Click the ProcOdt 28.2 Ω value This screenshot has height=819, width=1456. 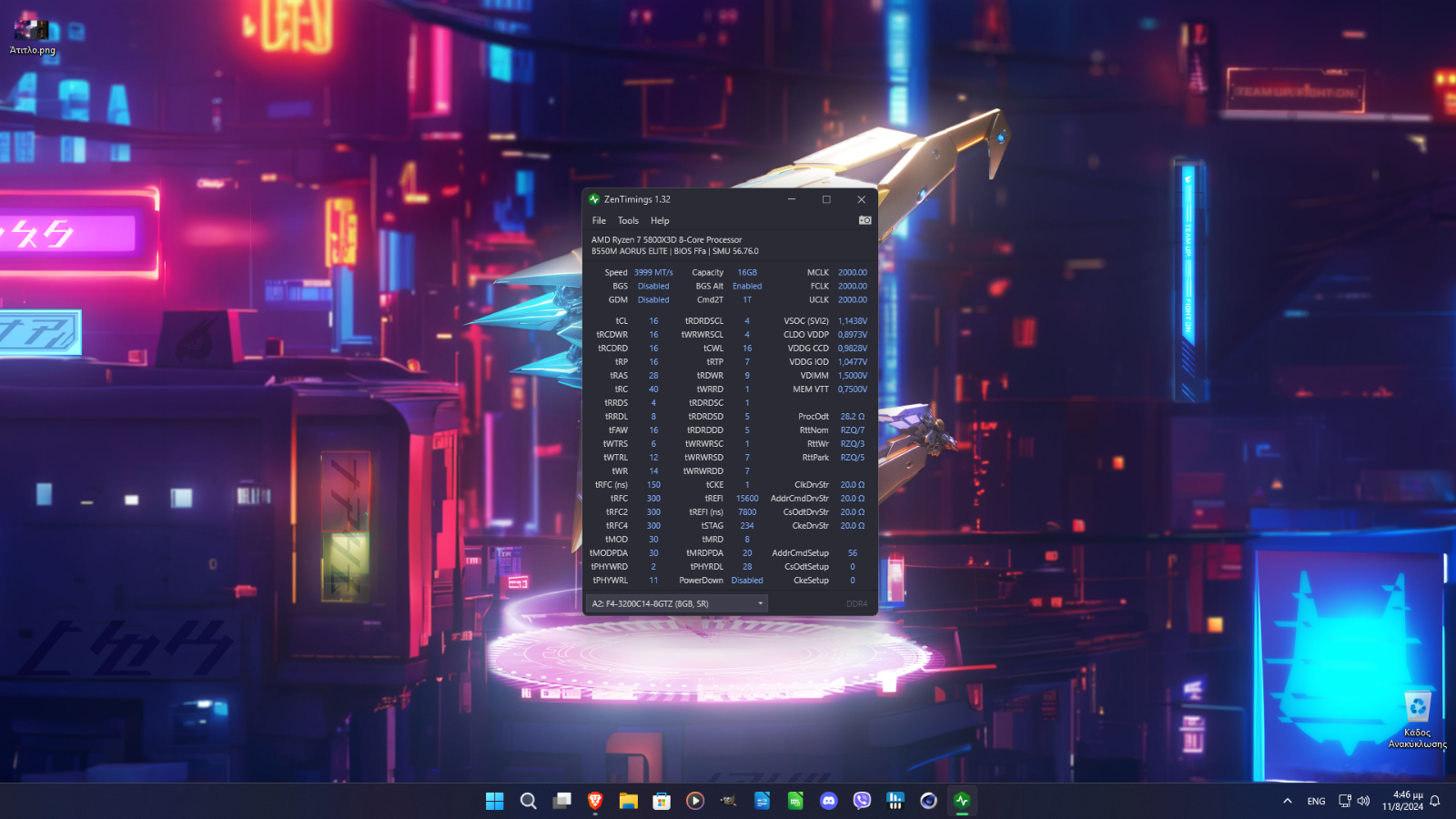pyautogui.click(x=853, y=416)
